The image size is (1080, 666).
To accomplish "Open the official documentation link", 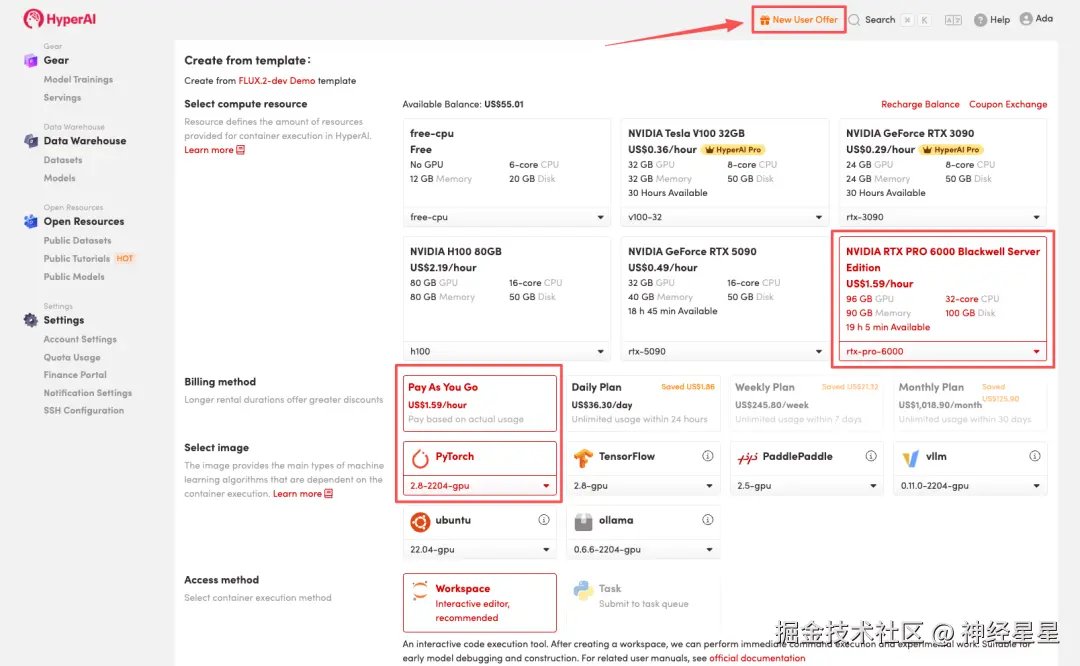I will click(757, 658).
